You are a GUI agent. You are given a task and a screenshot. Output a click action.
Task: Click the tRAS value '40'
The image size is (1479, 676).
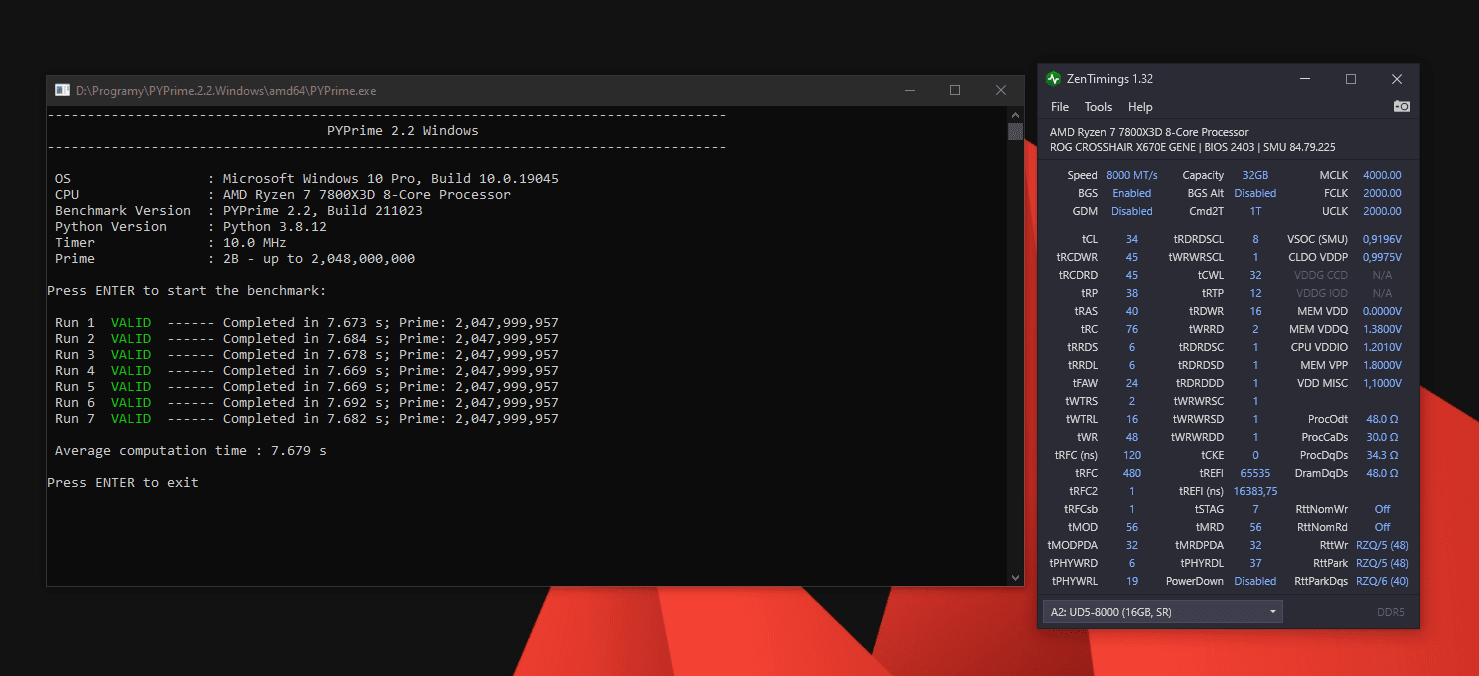tap(1132, 311)
